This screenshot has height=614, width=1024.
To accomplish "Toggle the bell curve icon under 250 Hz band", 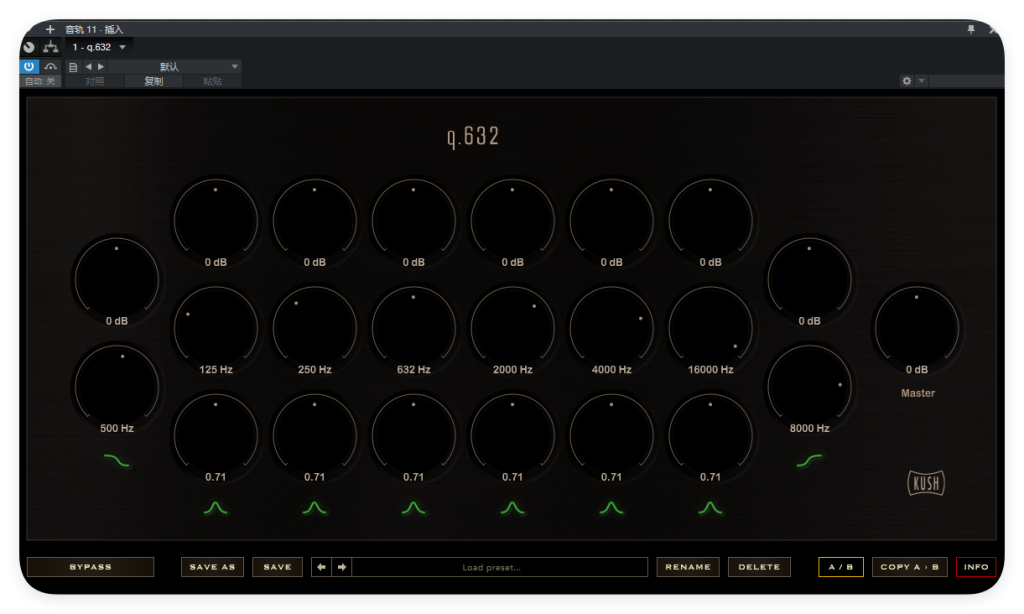I will tap(315, 508).
